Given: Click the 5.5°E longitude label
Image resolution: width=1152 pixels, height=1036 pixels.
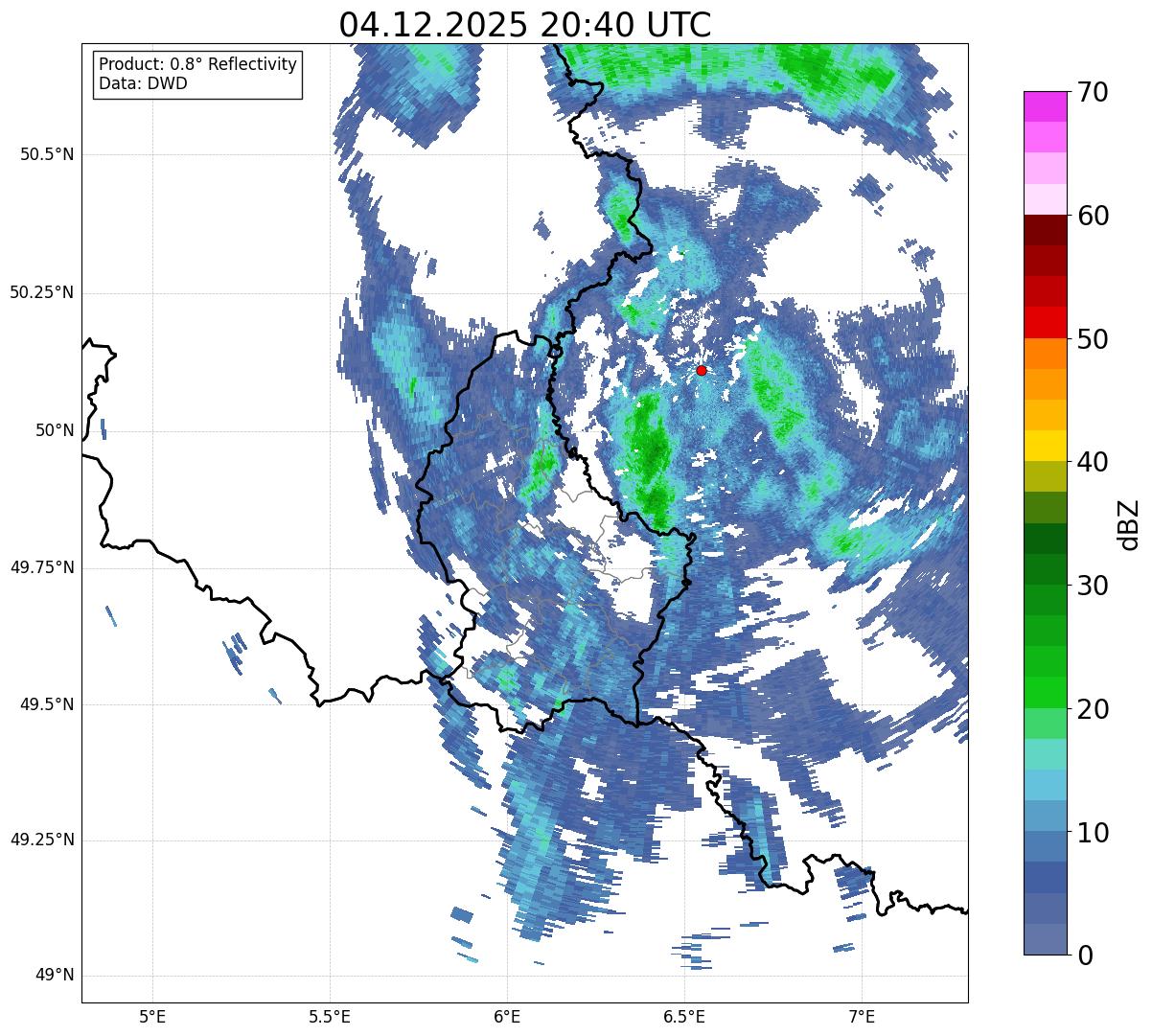Looking at the screenshot, I should tap(330, 1016).
